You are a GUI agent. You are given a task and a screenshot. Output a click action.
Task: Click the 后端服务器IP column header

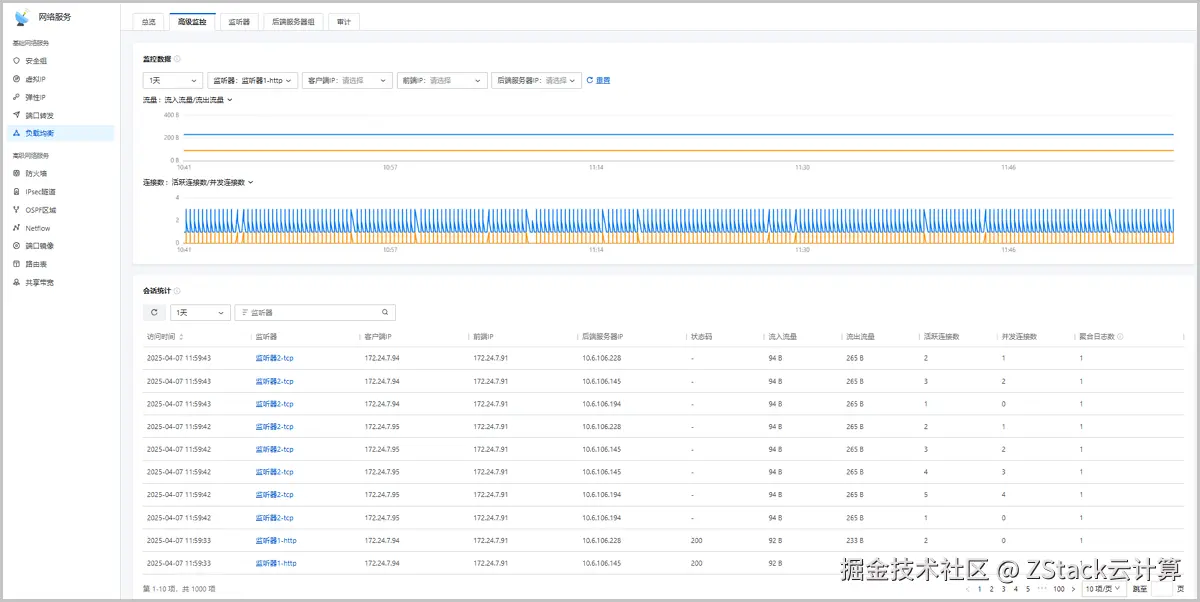click(x=603, y=337)
